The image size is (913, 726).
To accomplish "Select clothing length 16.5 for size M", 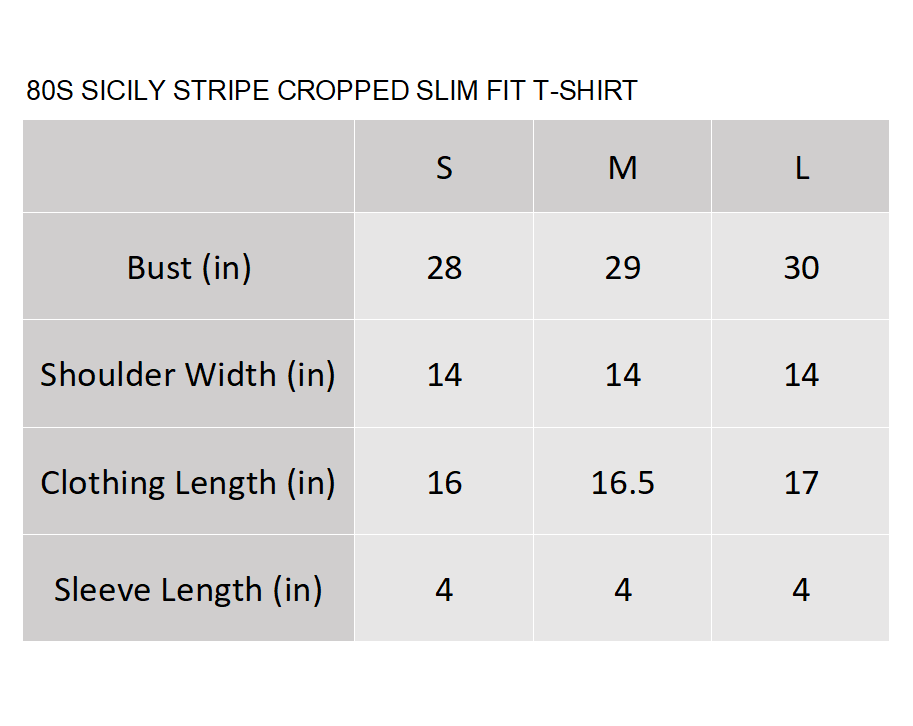I will point(622,481).
